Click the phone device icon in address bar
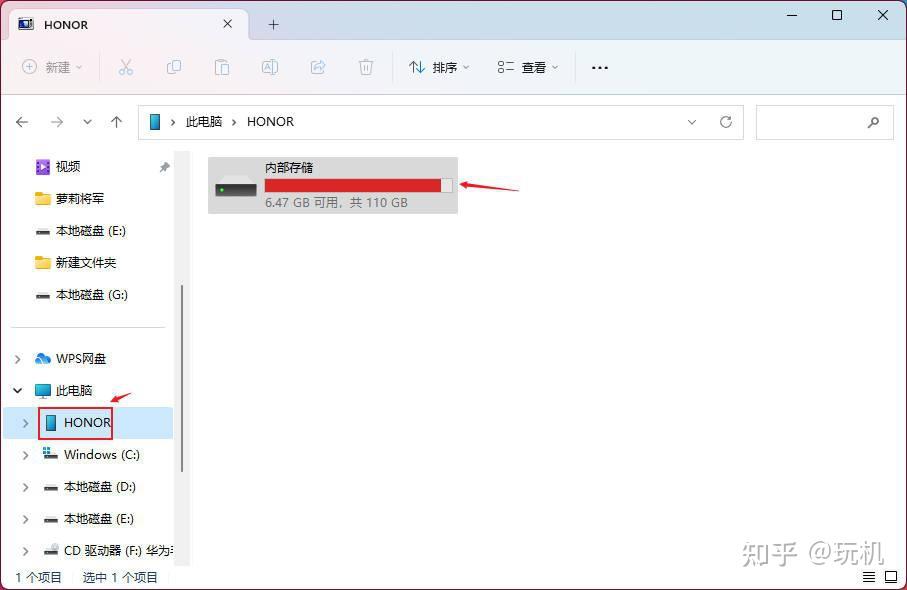 [154, 121]
